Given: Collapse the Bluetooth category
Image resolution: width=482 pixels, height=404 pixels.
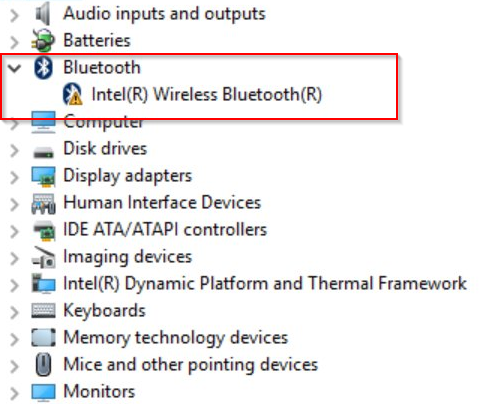Looking at the screenshot, I should tap(14, 68).
